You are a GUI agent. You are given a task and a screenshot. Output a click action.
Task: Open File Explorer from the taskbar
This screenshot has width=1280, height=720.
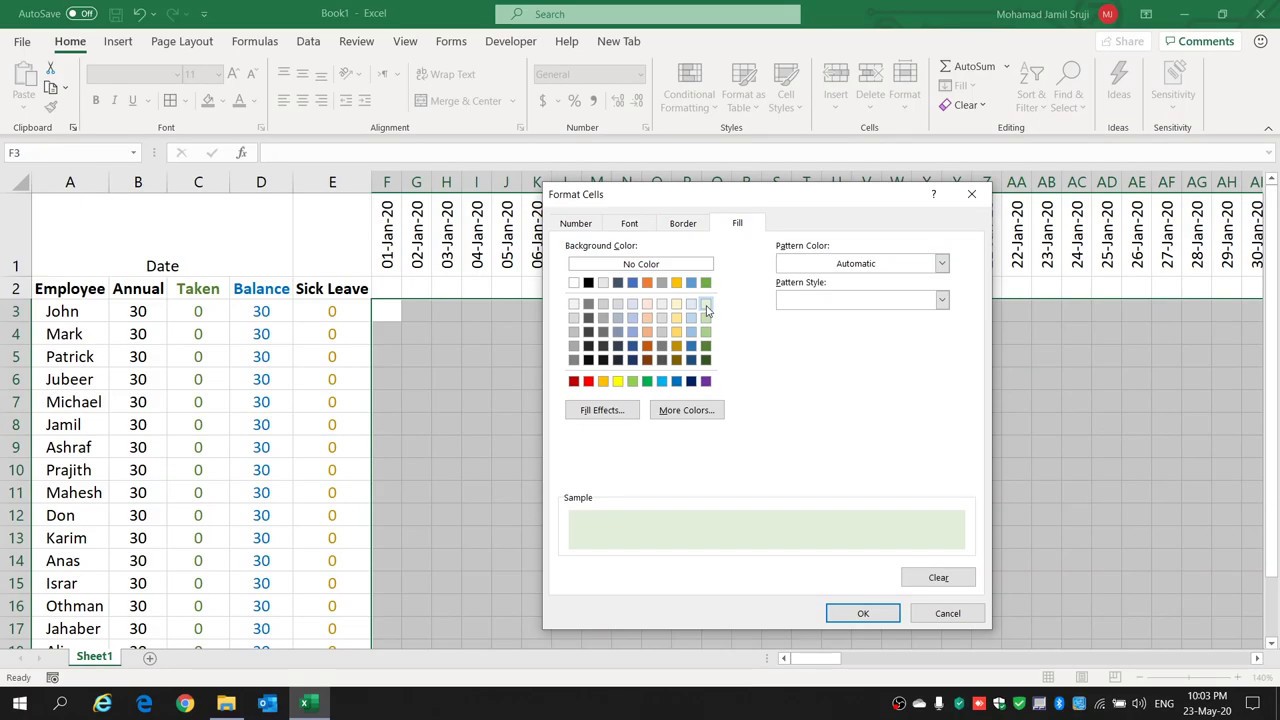226,703
